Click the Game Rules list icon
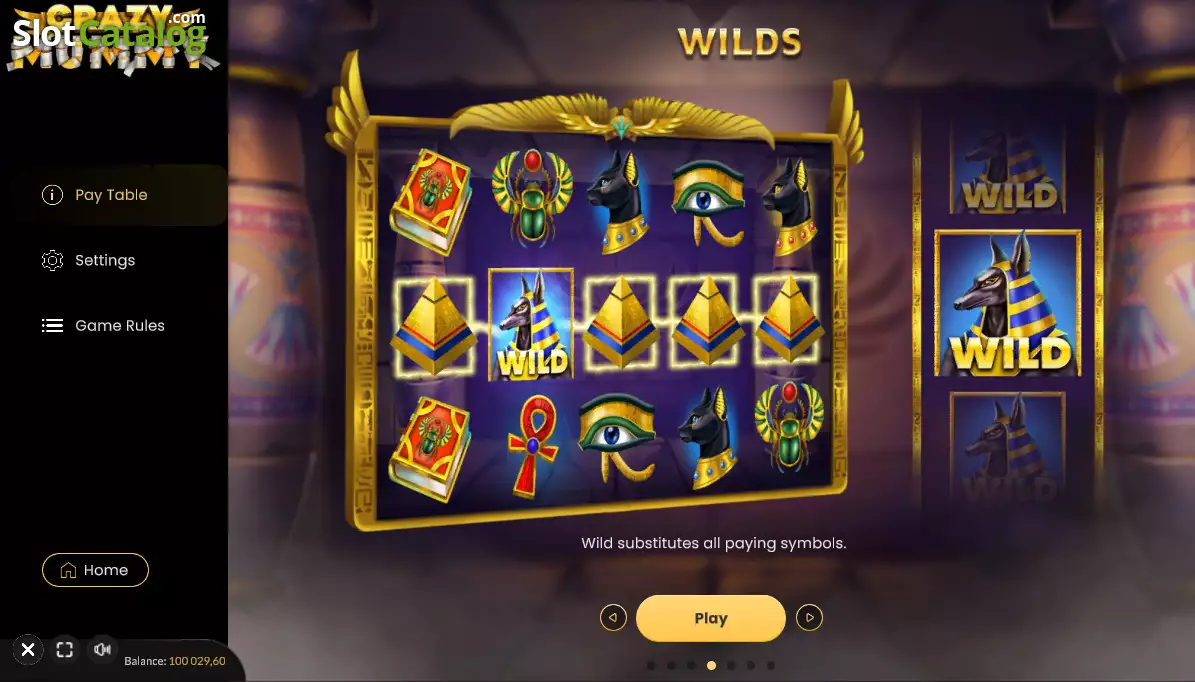Viewport: 1195px width, 682px height. (x=52, y=325)
